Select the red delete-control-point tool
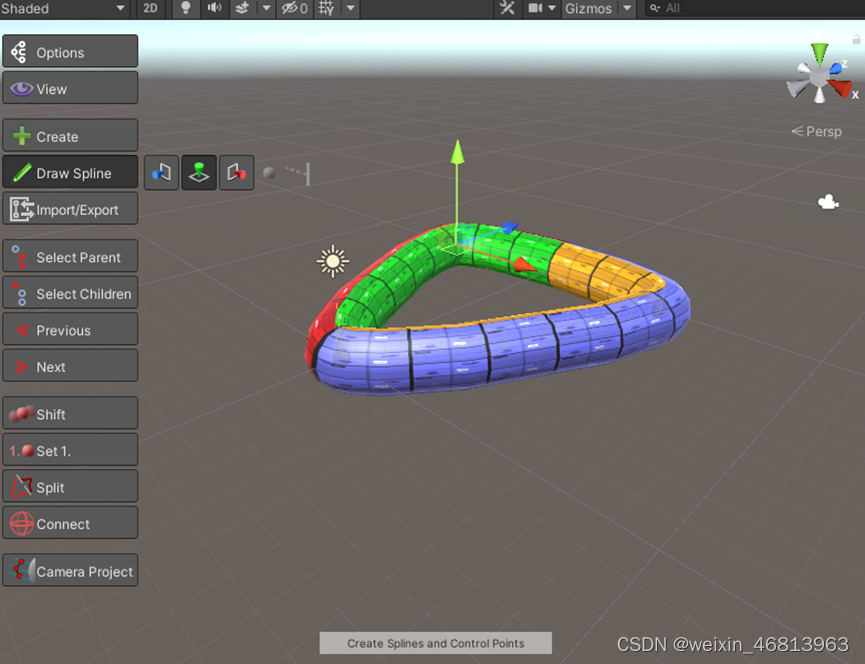865x664 pixels. (236, 172)
